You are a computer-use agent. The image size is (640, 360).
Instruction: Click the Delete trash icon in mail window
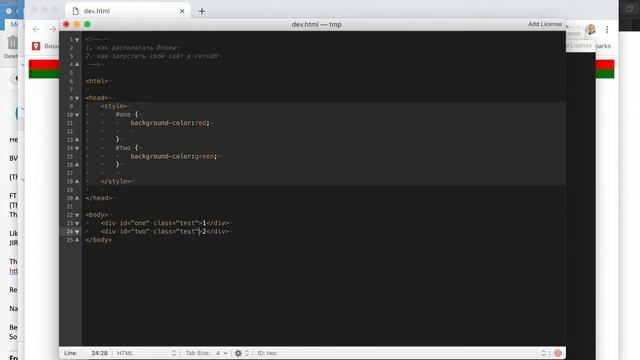click(x=12, y=43)
